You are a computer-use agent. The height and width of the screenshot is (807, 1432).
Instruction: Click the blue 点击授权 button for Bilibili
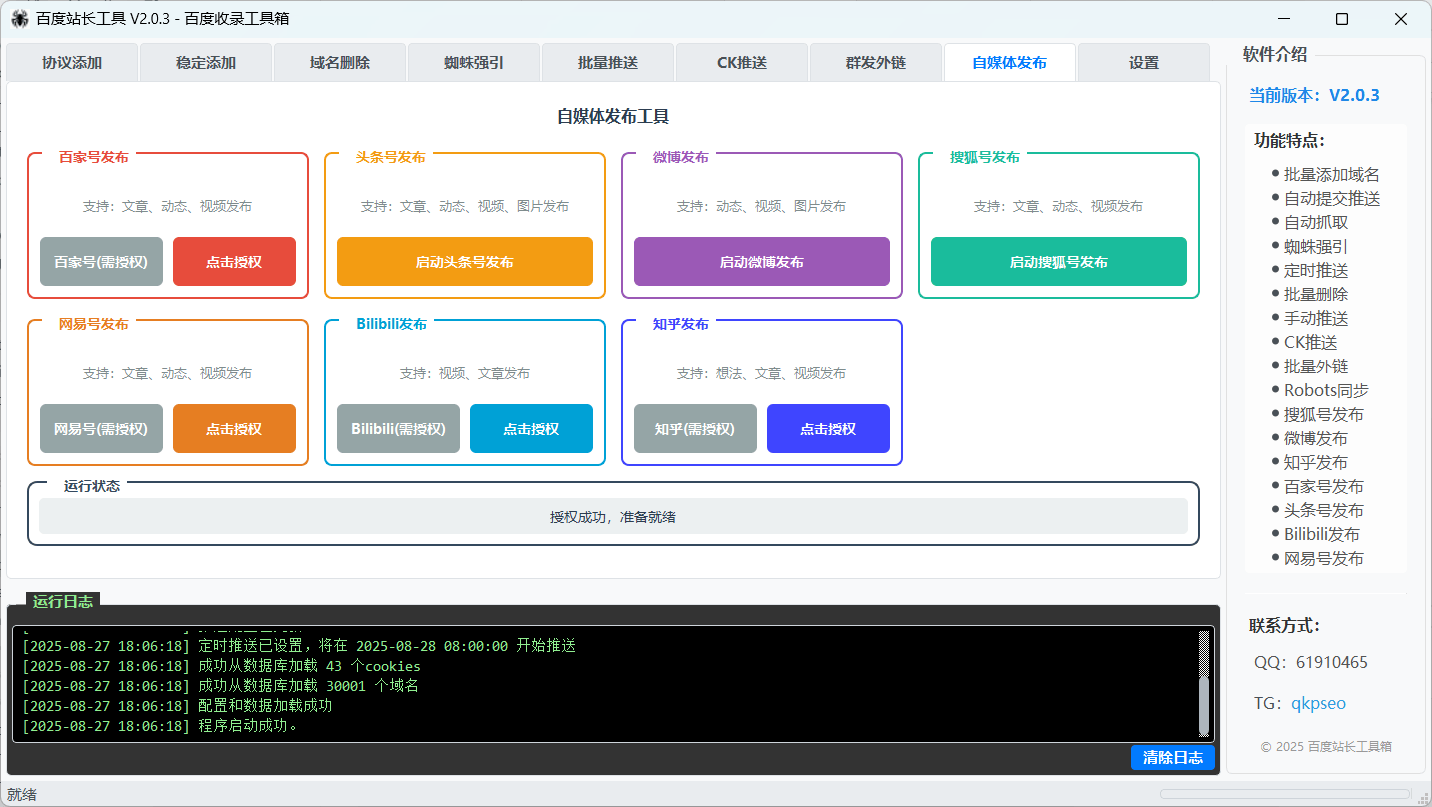tap(531, 429)
